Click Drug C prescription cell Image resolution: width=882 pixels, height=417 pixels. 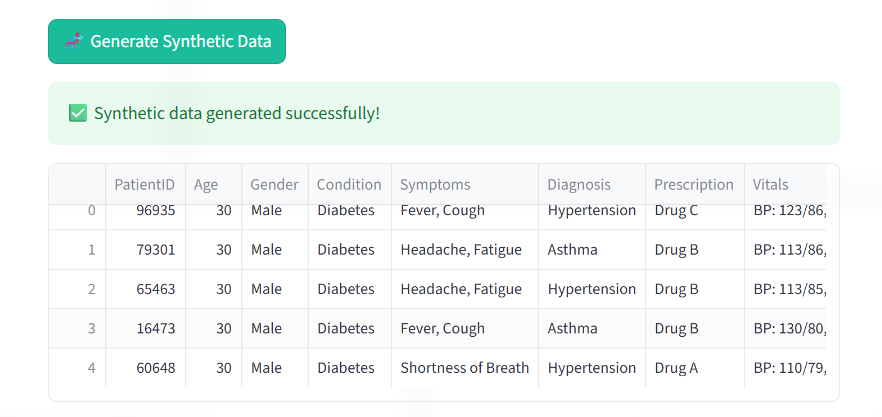coord(676,211)
